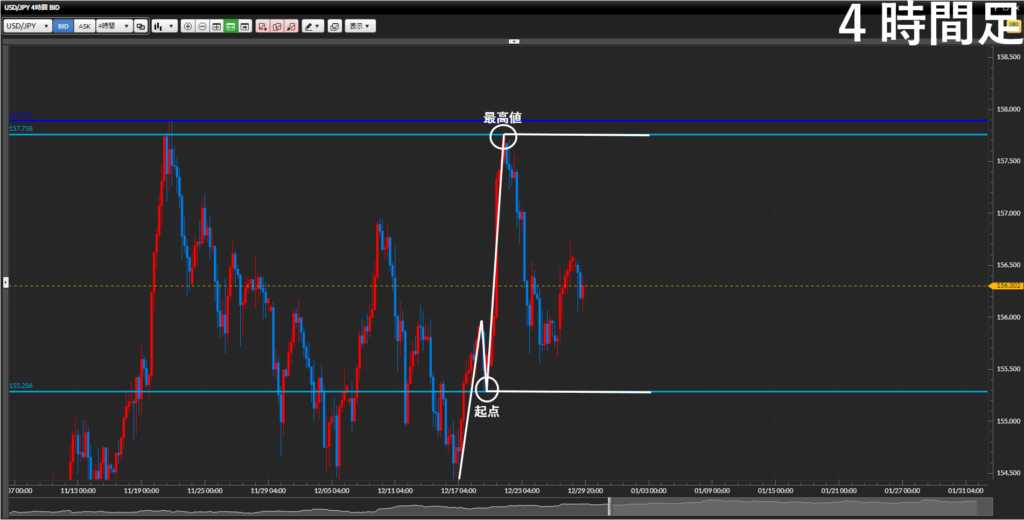1024x520 pixels.
Task: Click the first chart layout icon after zoom
Action: coord(216,26)
